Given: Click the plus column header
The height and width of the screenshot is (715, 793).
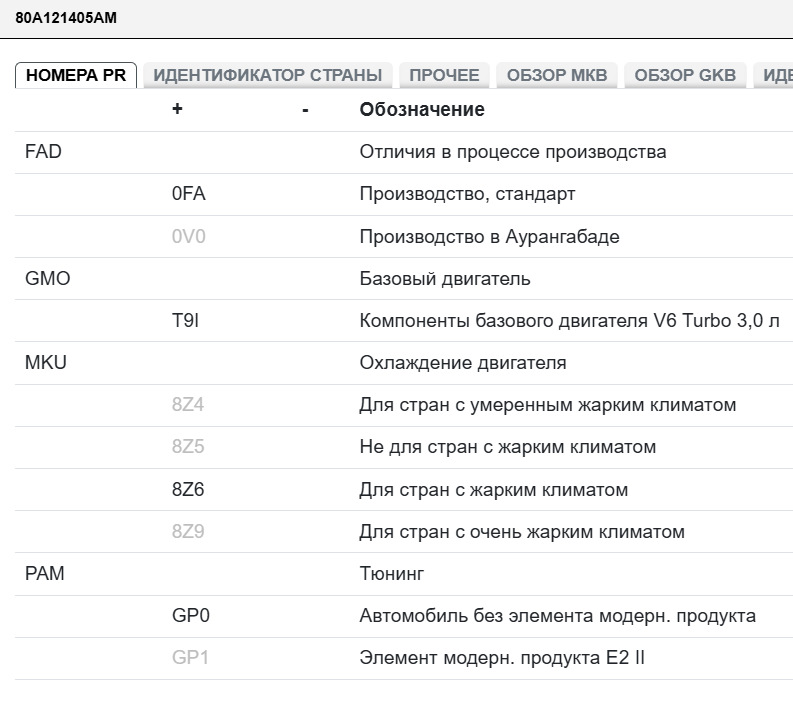Looking at the screenshot, I should coord(177,110).
